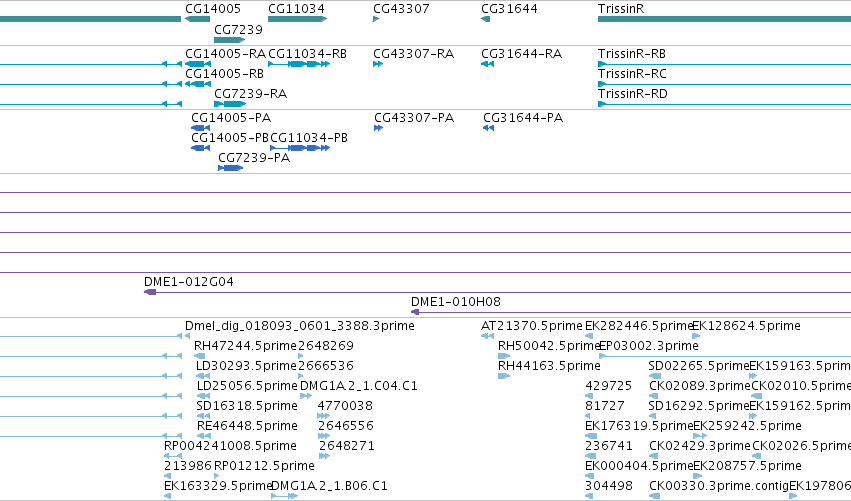Select feature DMG1A.2_1.B06.C1
This screenshot has height=501, width=851.
pyautogui.click(x=329, y=486)
